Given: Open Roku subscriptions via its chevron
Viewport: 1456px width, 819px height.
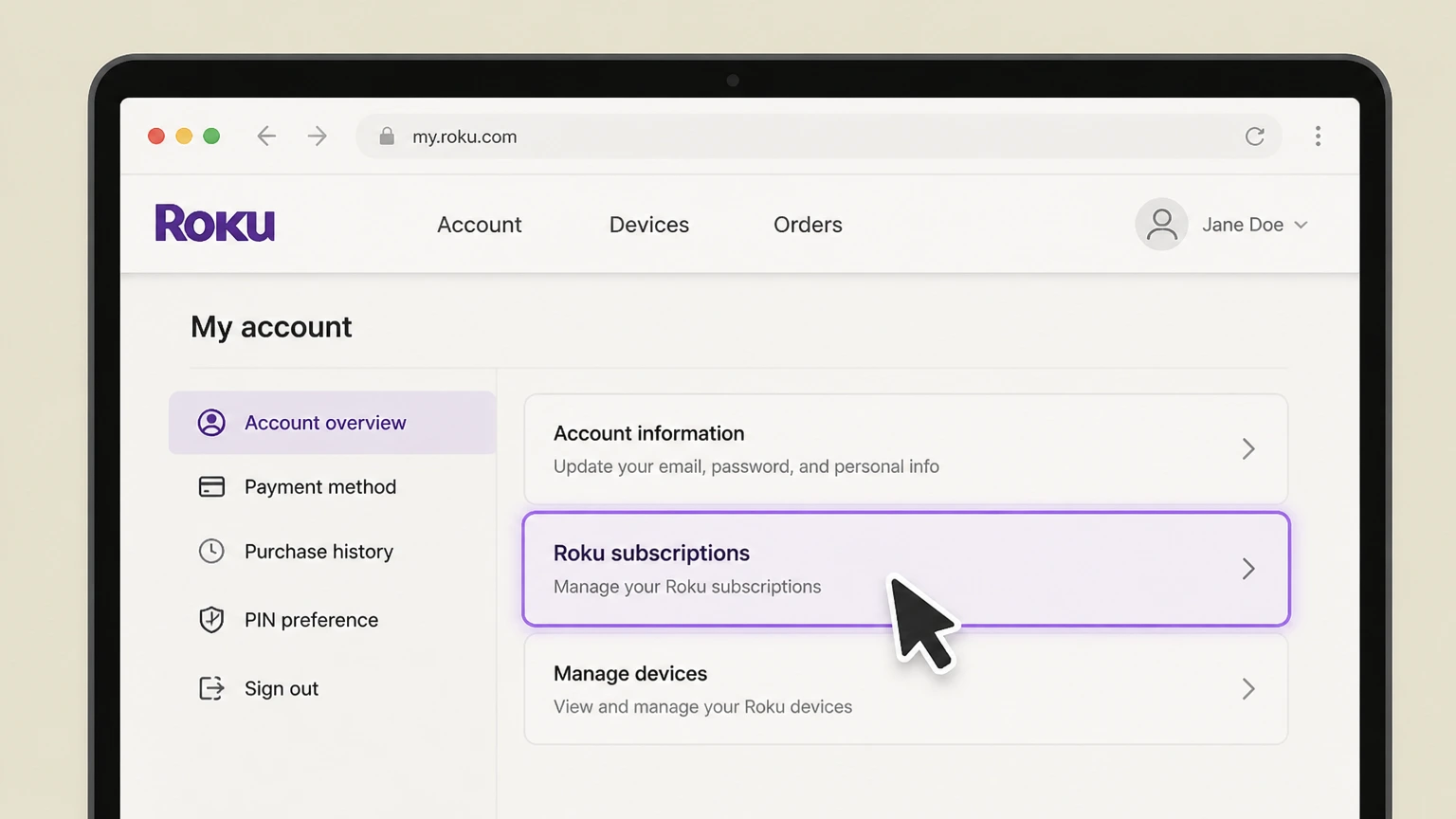Looking at the screenshot, I should tap(1248, 569).
